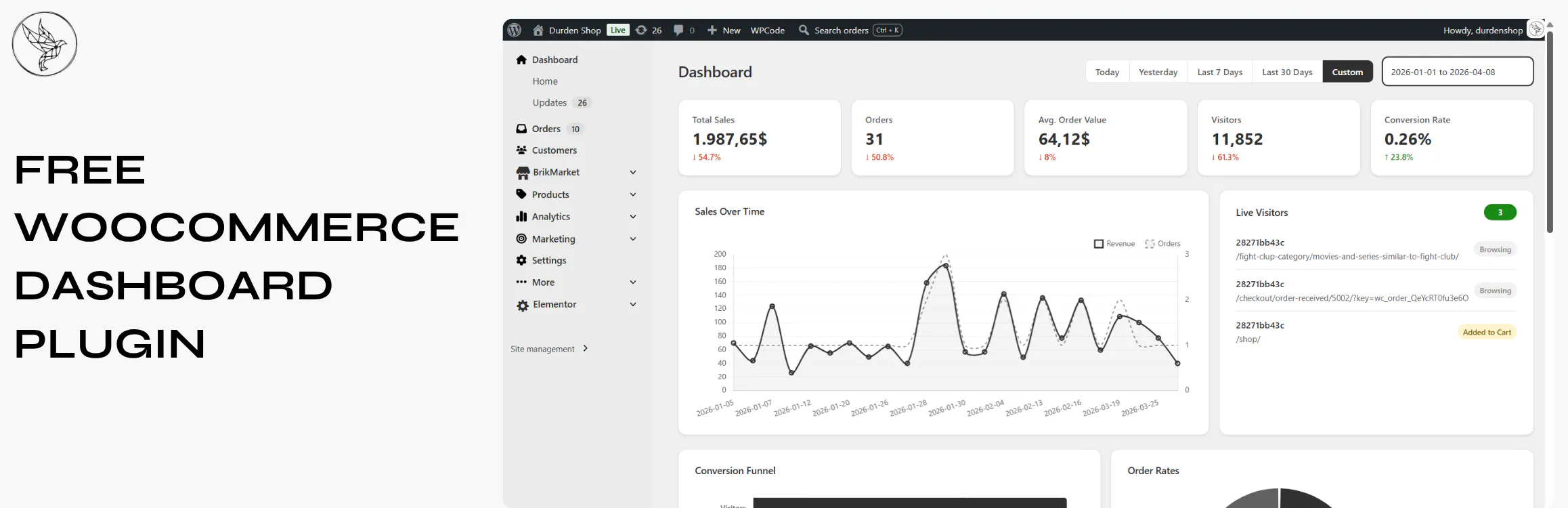Switch to Last 30 Days range
The height and width of the screenshot is (508, 1568).
tap(1287, 72)
